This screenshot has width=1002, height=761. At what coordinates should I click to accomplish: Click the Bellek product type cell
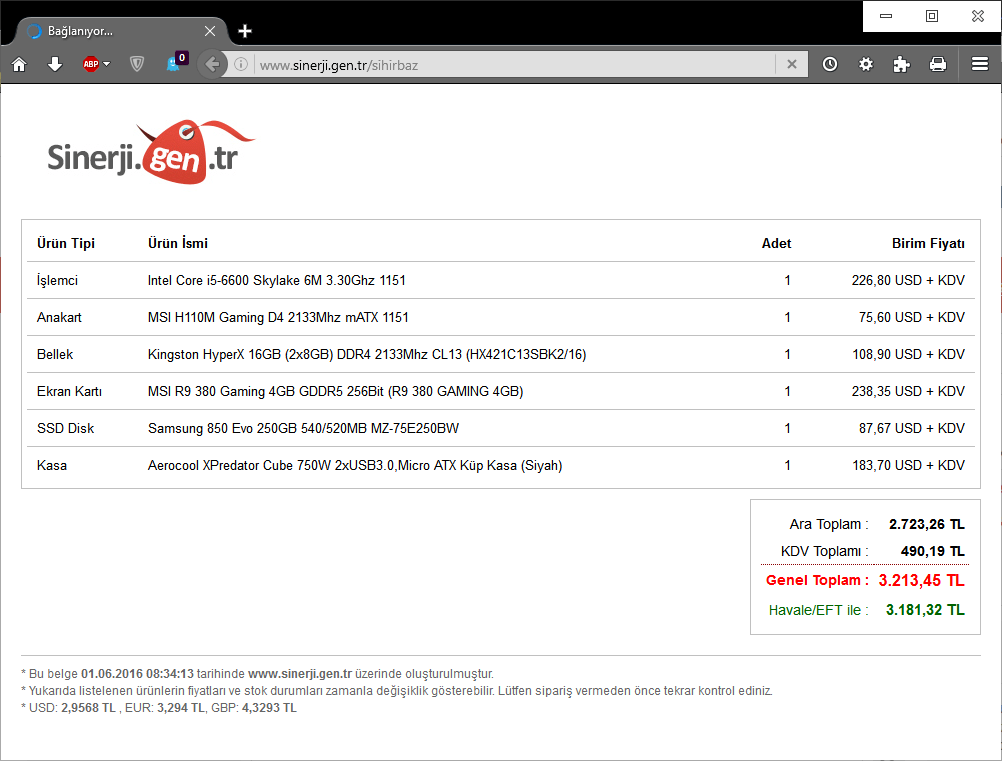pos(55,355)
